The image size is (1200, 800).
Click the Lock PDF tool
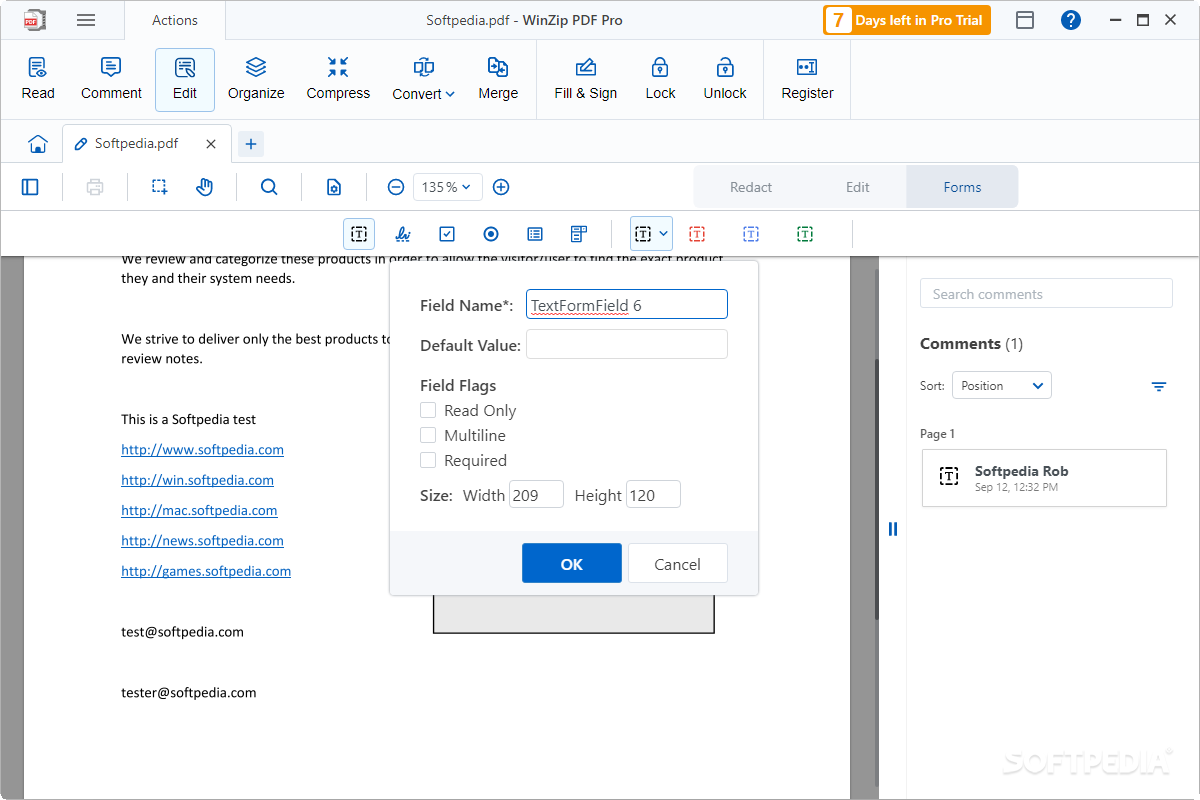pyautogui.click(x=660, y=79)
